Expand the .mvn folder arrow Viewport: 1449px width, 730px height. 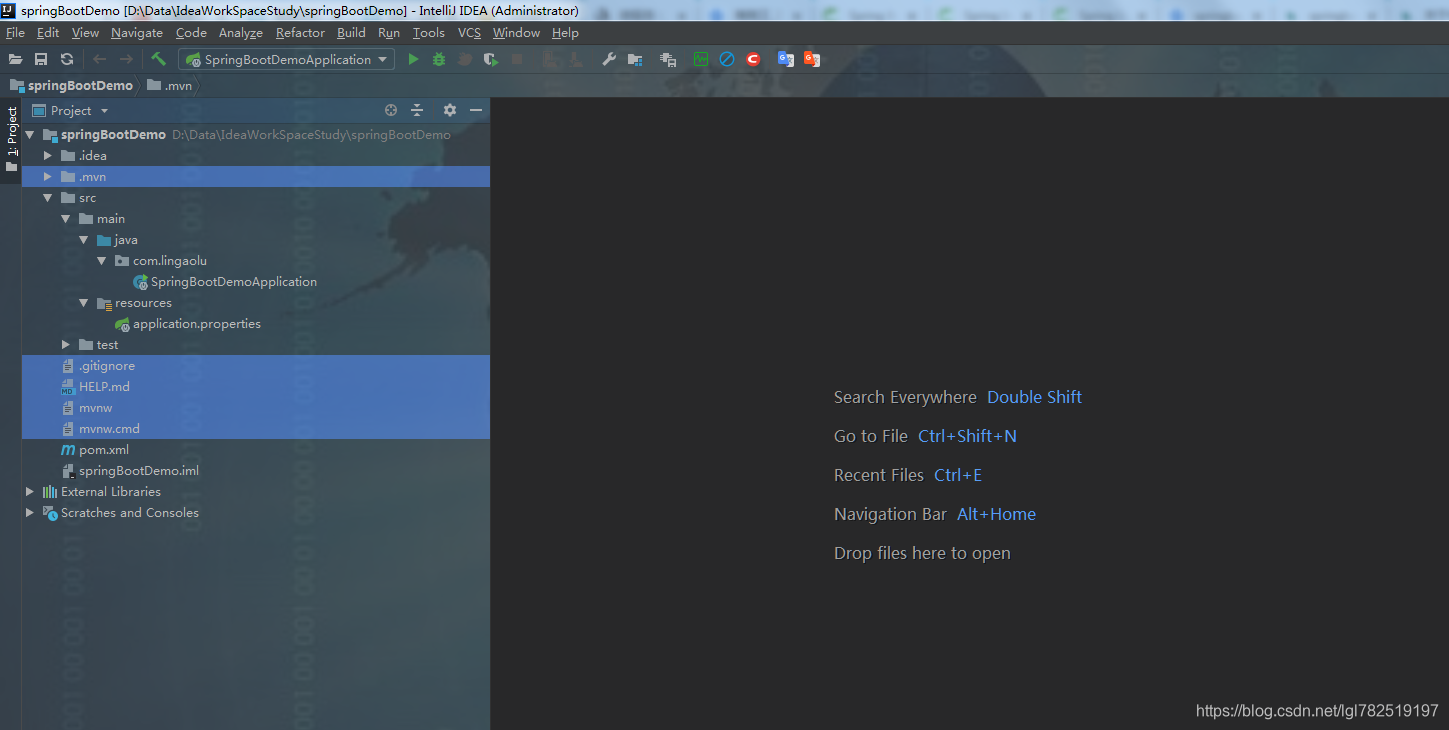click(x=48, y=177)
